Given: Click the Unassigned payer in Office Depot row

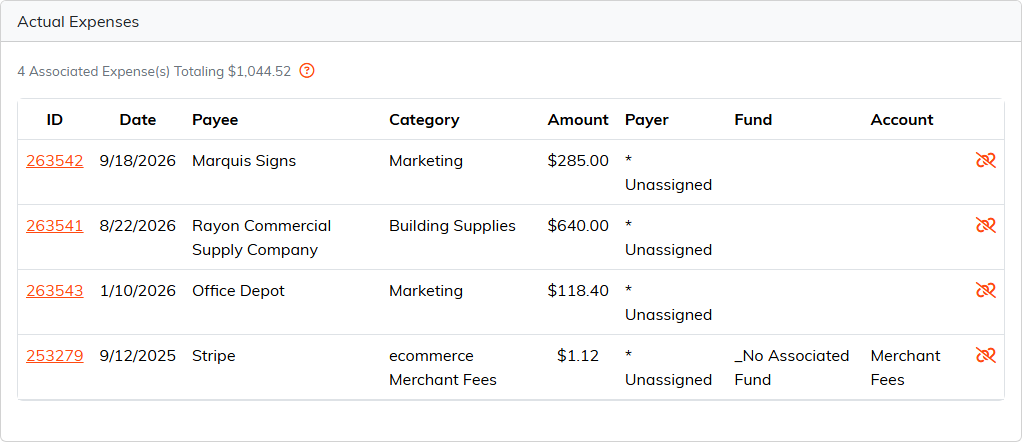Looking at the screenshot, I should point(668,302).
